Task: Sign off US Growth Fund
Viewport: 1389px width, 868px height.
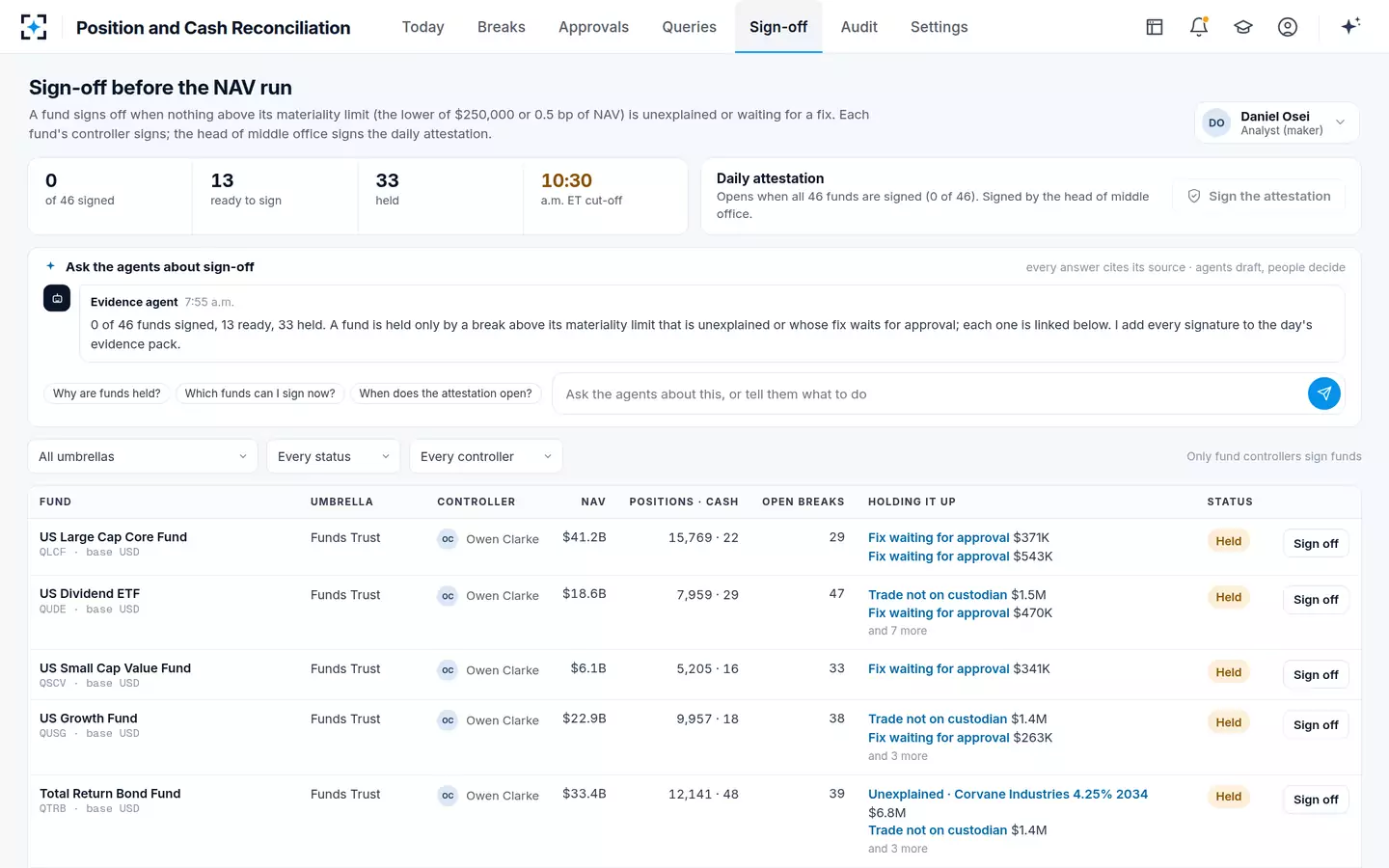Action: coord(1316,724)
